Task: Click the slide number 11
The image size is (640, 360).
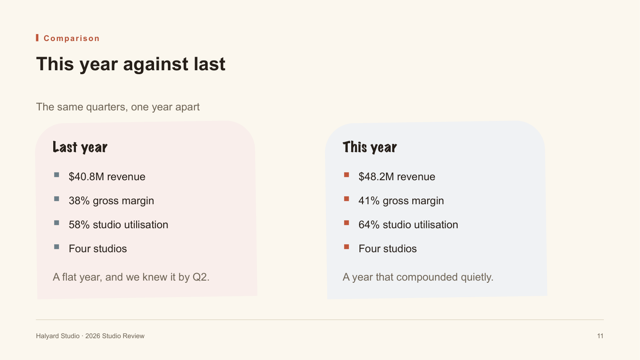Action: tap(600, 336)
